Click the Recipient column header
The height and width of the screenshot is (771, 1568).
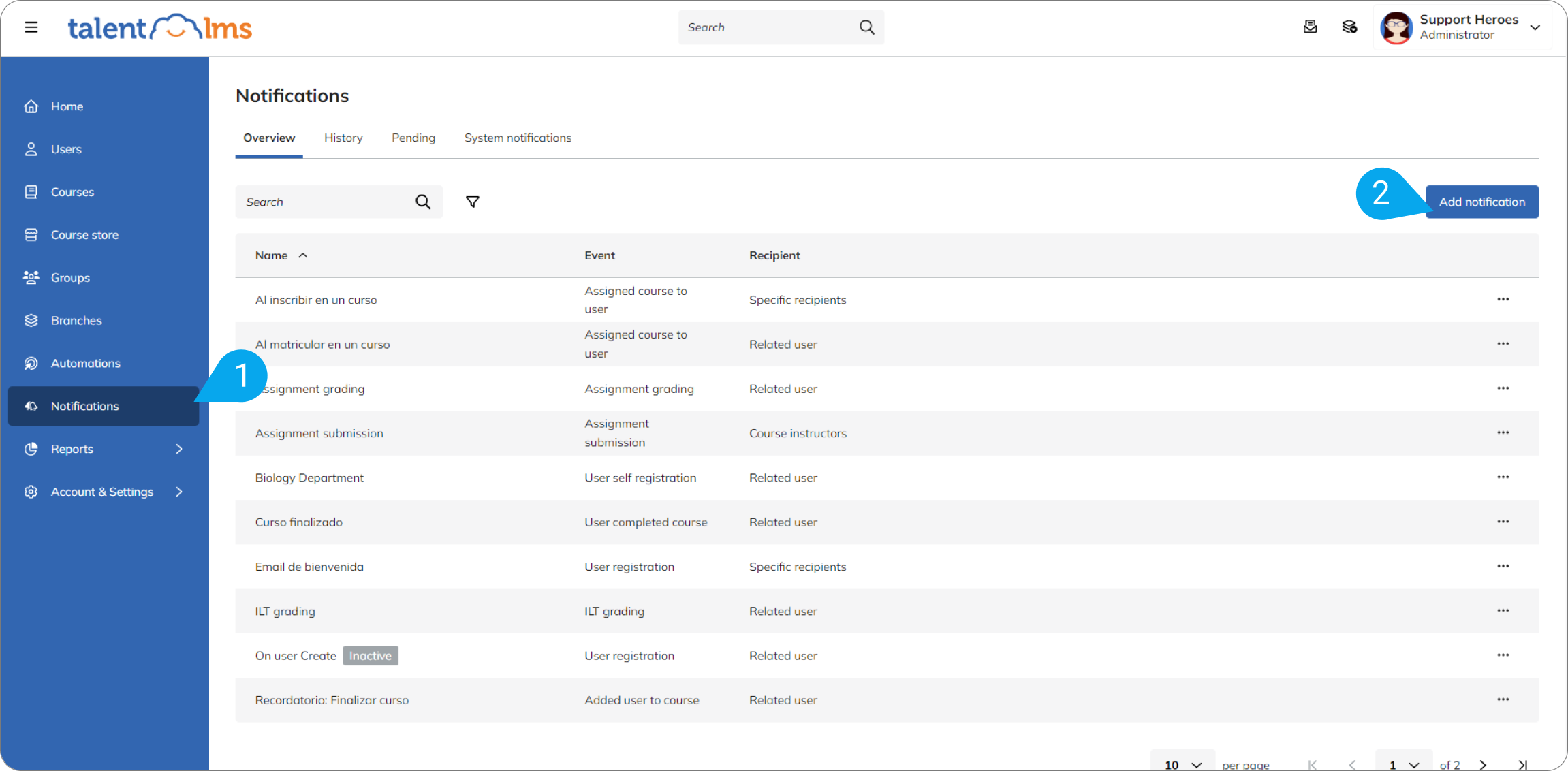click(774, 256)
